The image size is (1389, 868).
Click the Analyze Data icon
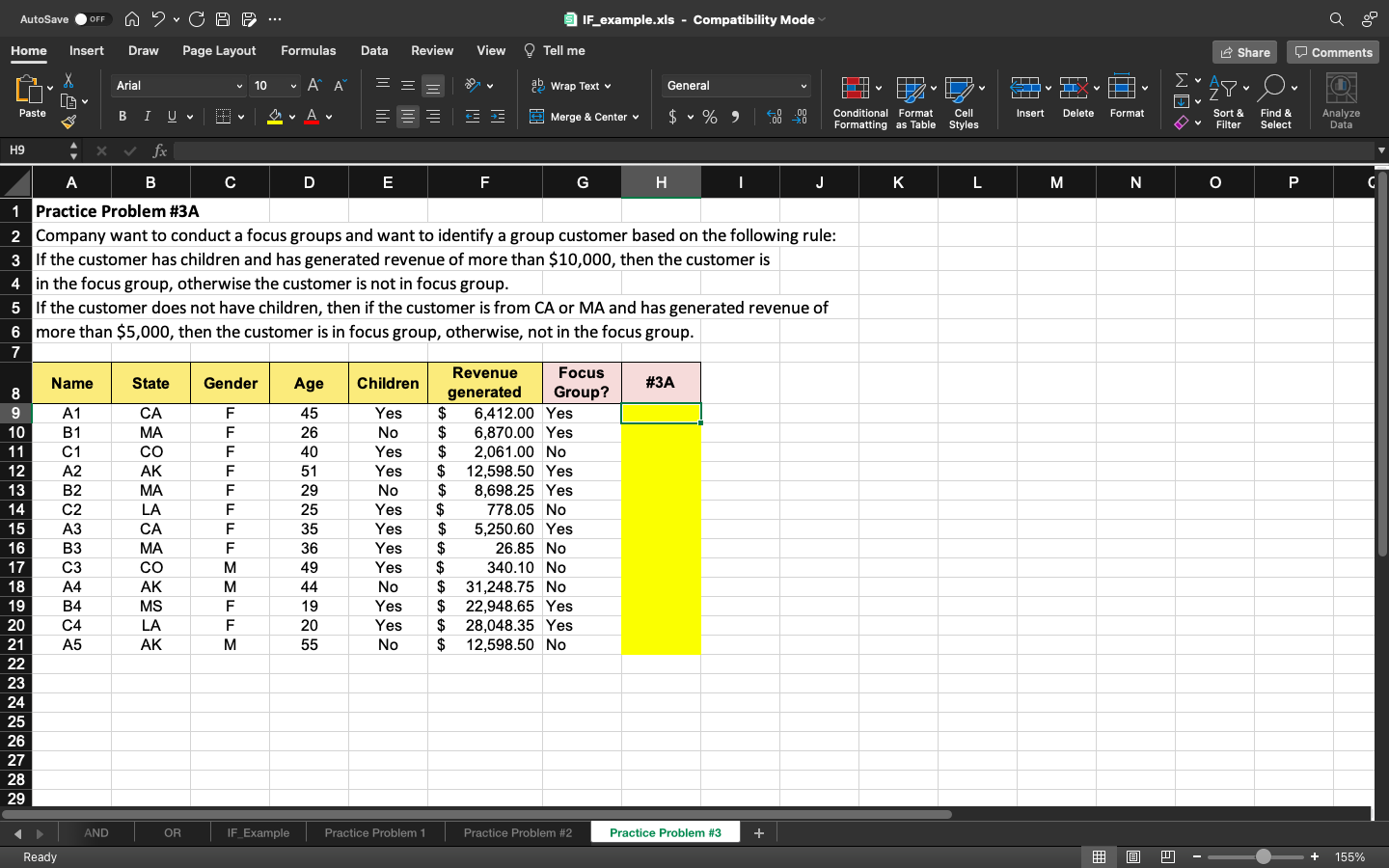[x=1341, y=90]
